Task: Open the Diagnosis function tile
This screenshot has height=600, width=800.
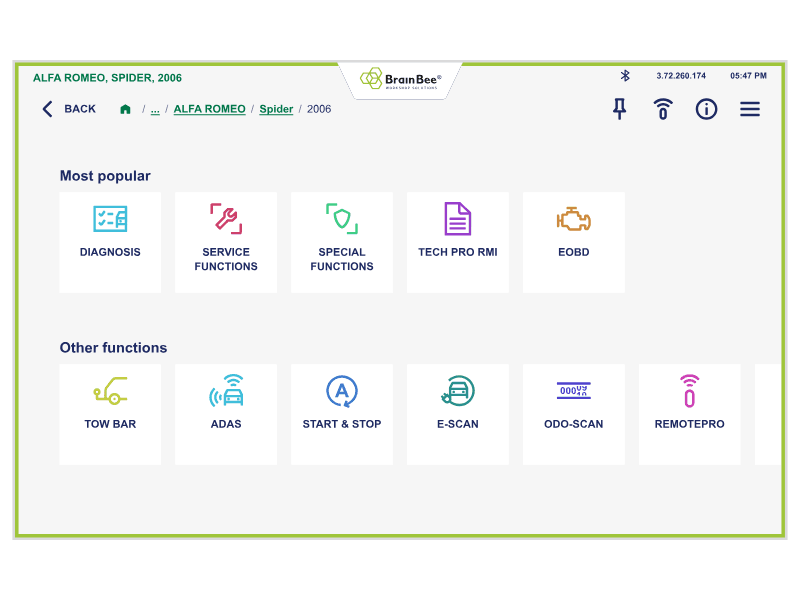Action: pyautogui.click(x=110, y=242)
